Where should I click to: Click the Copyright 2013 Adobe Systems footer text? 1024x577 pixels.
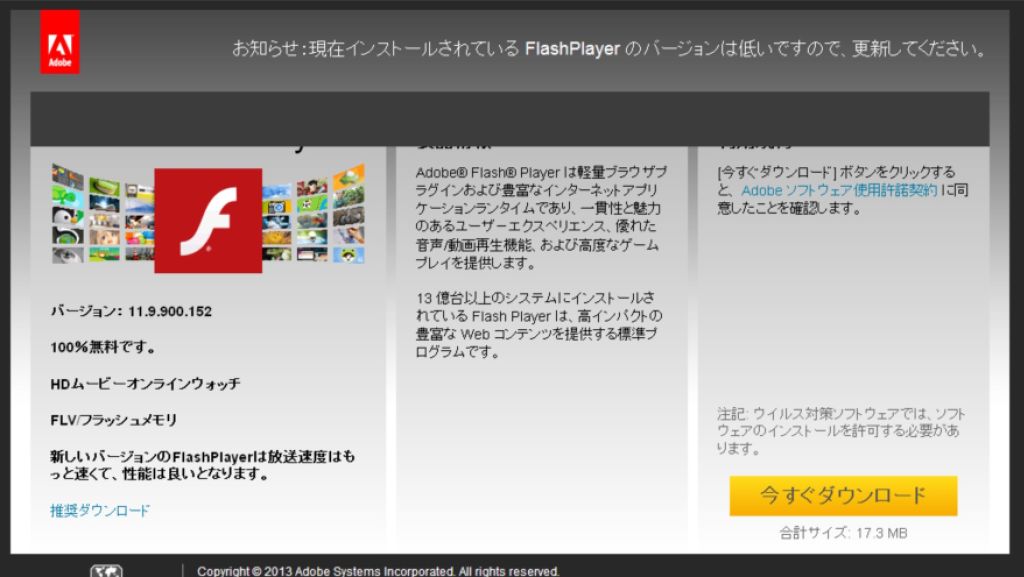click(378, 571)
